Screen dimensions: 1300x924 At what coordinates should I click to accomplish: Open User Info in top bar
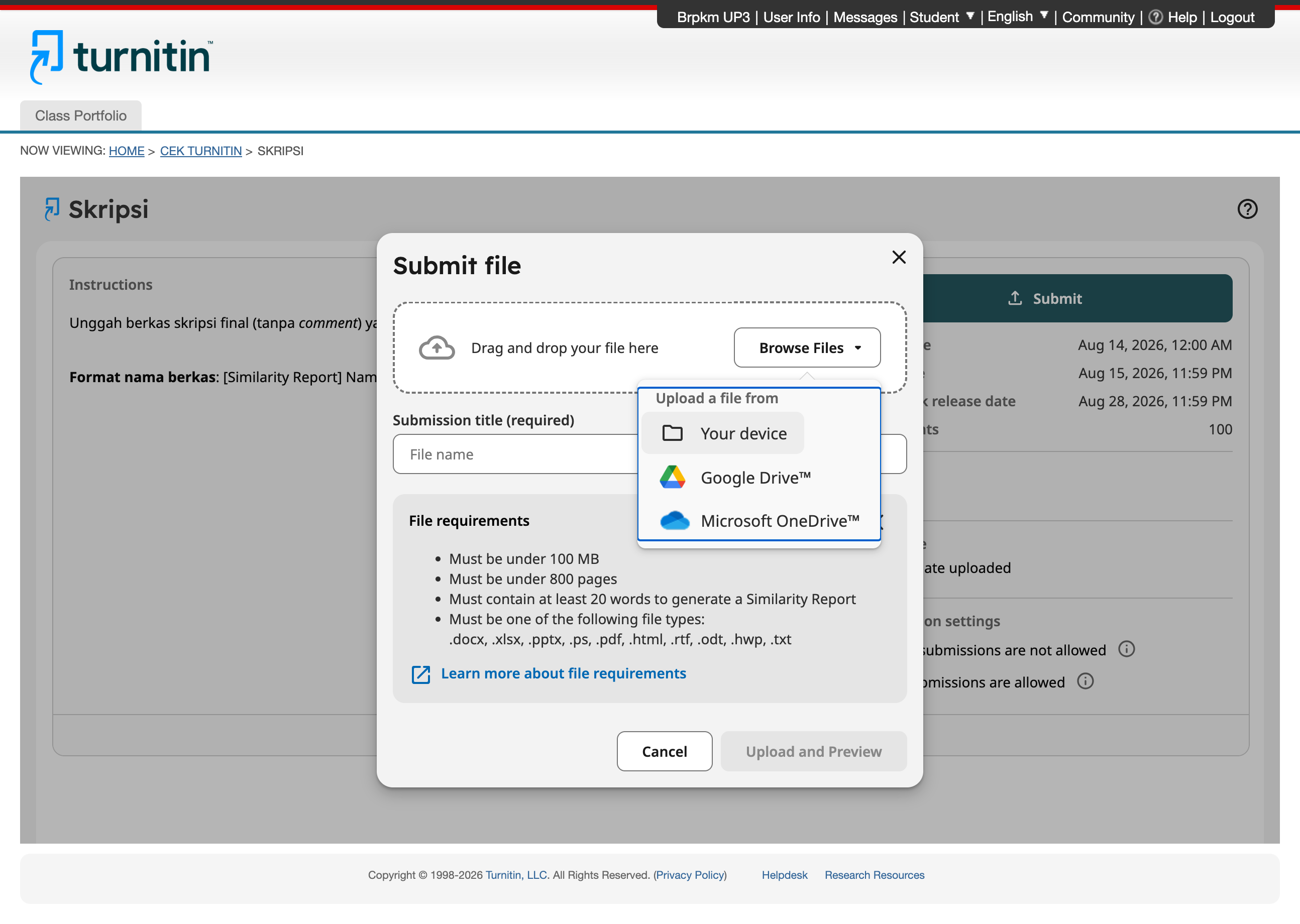(x=791, y=17)
